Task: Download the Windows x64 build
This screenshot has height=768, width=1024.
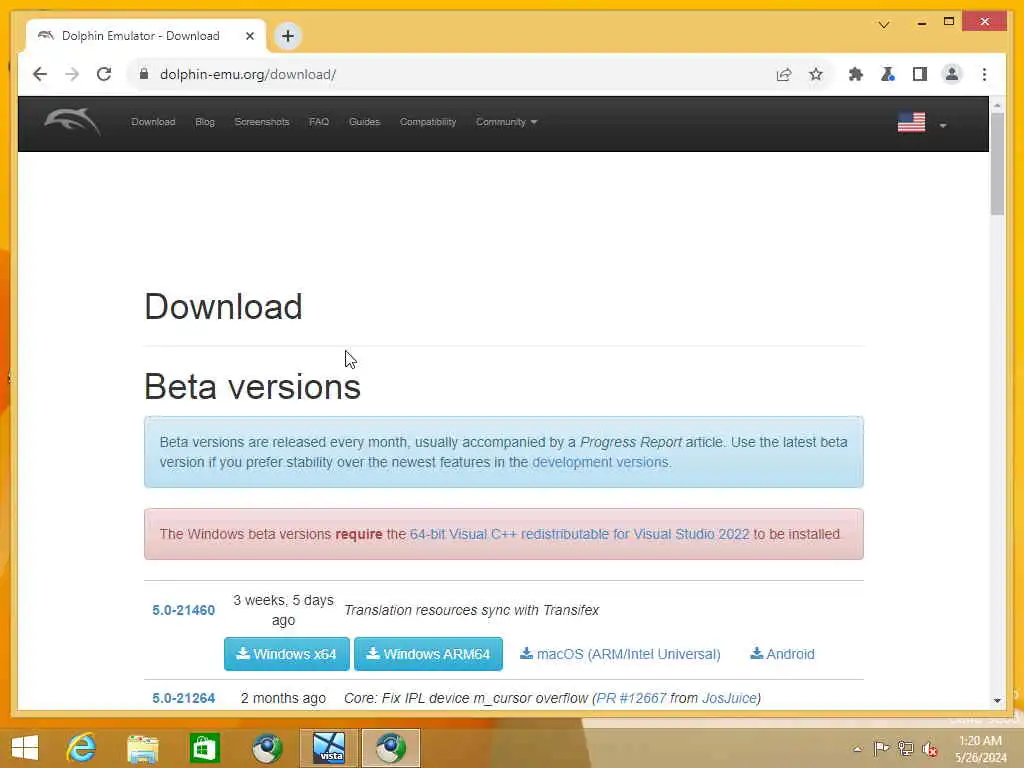Action: click(x=287, y=654)
